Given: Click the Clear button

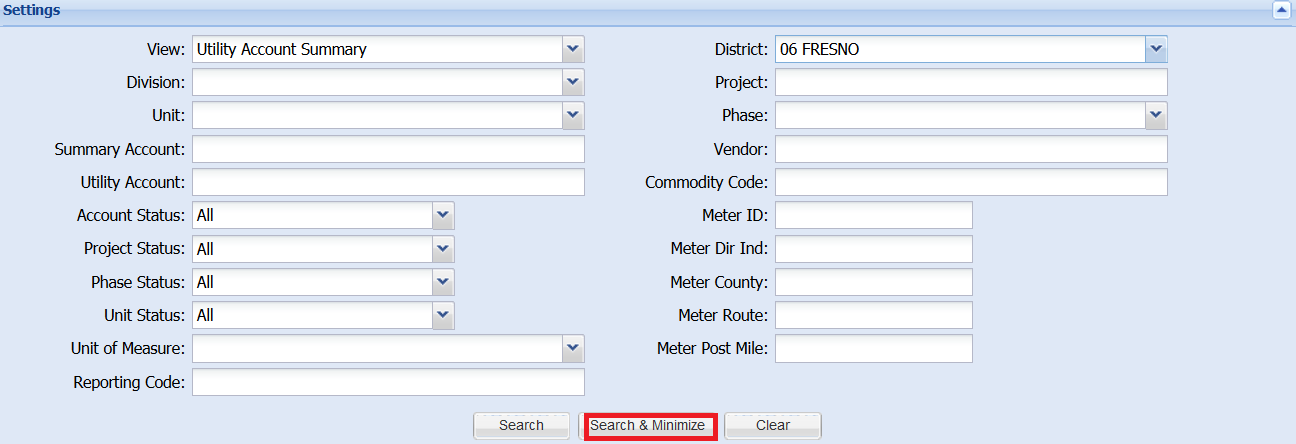Looking at the screenshot, I should [772, 425].
